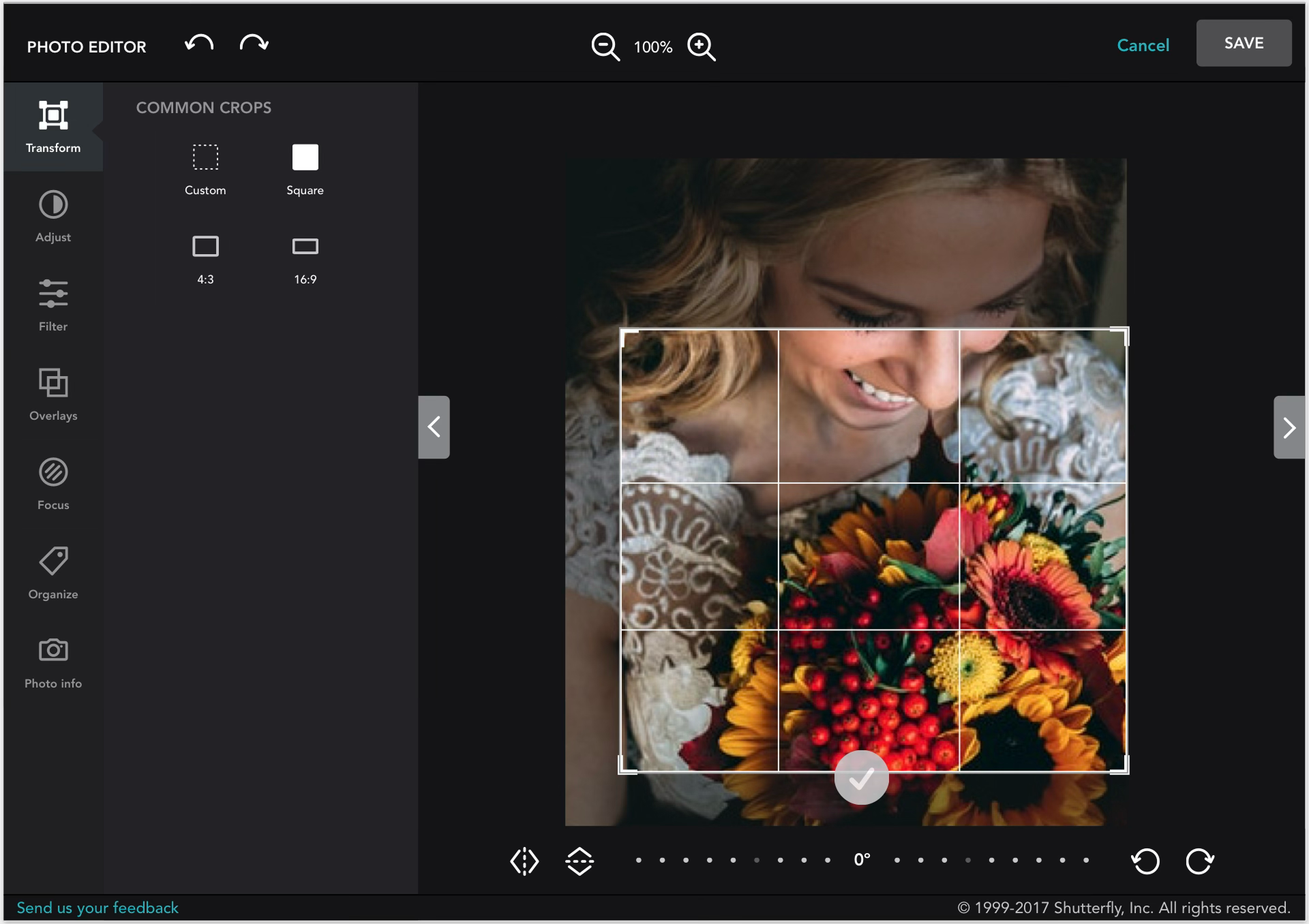Go to the previous photo arrow

434,427
